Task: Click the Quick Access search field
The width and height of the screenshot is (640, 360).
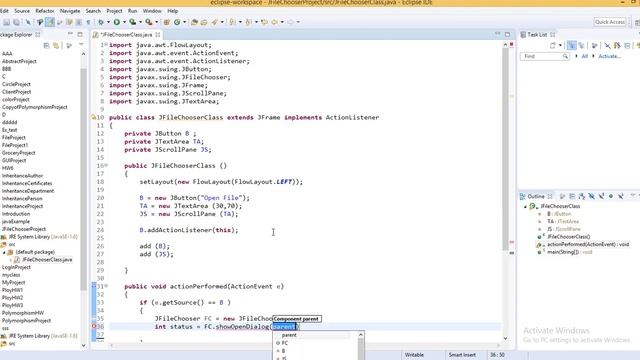Action: 610,22
